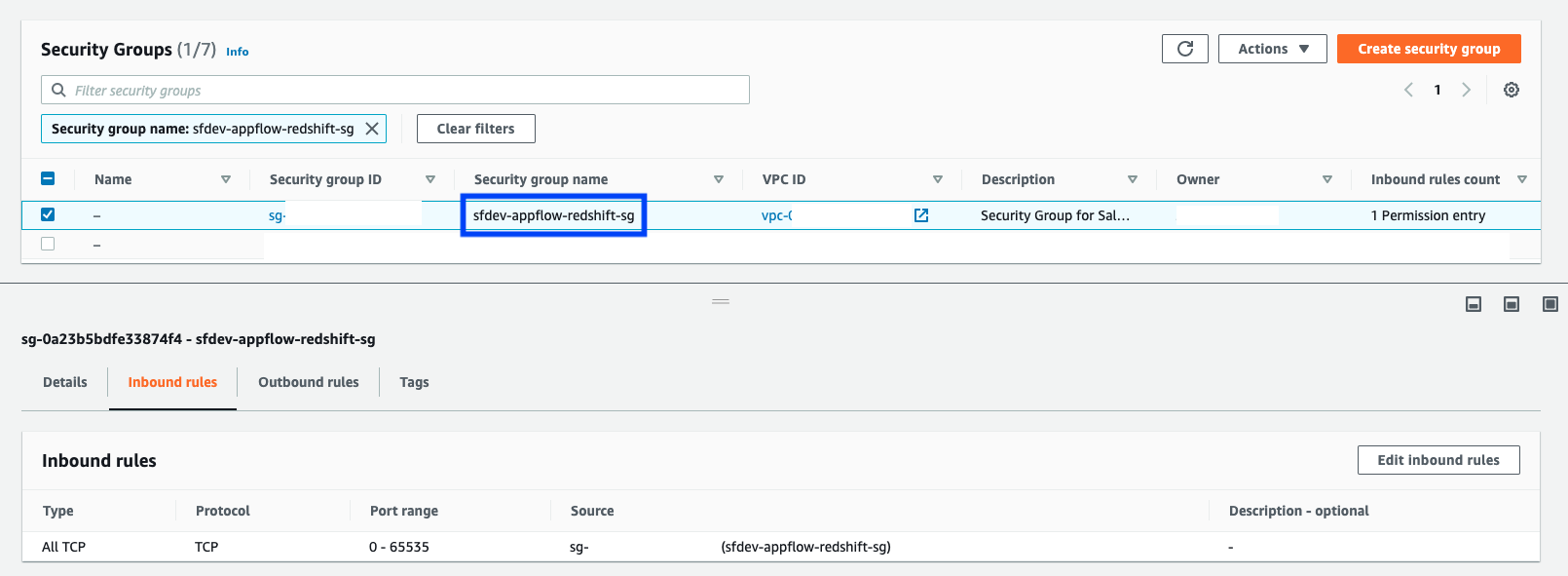Open VPC in new tab via external link icon
This screenshot has height=576, width=1568.
921,215
